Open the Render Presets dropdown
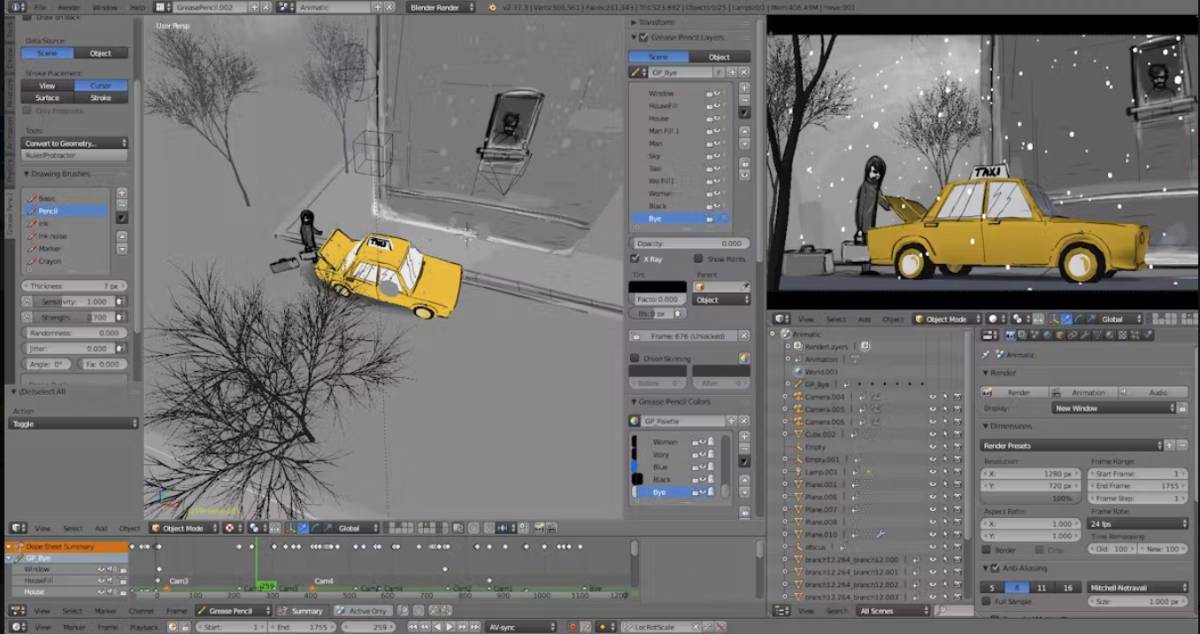1200x634 pixels. [1072, 445]
